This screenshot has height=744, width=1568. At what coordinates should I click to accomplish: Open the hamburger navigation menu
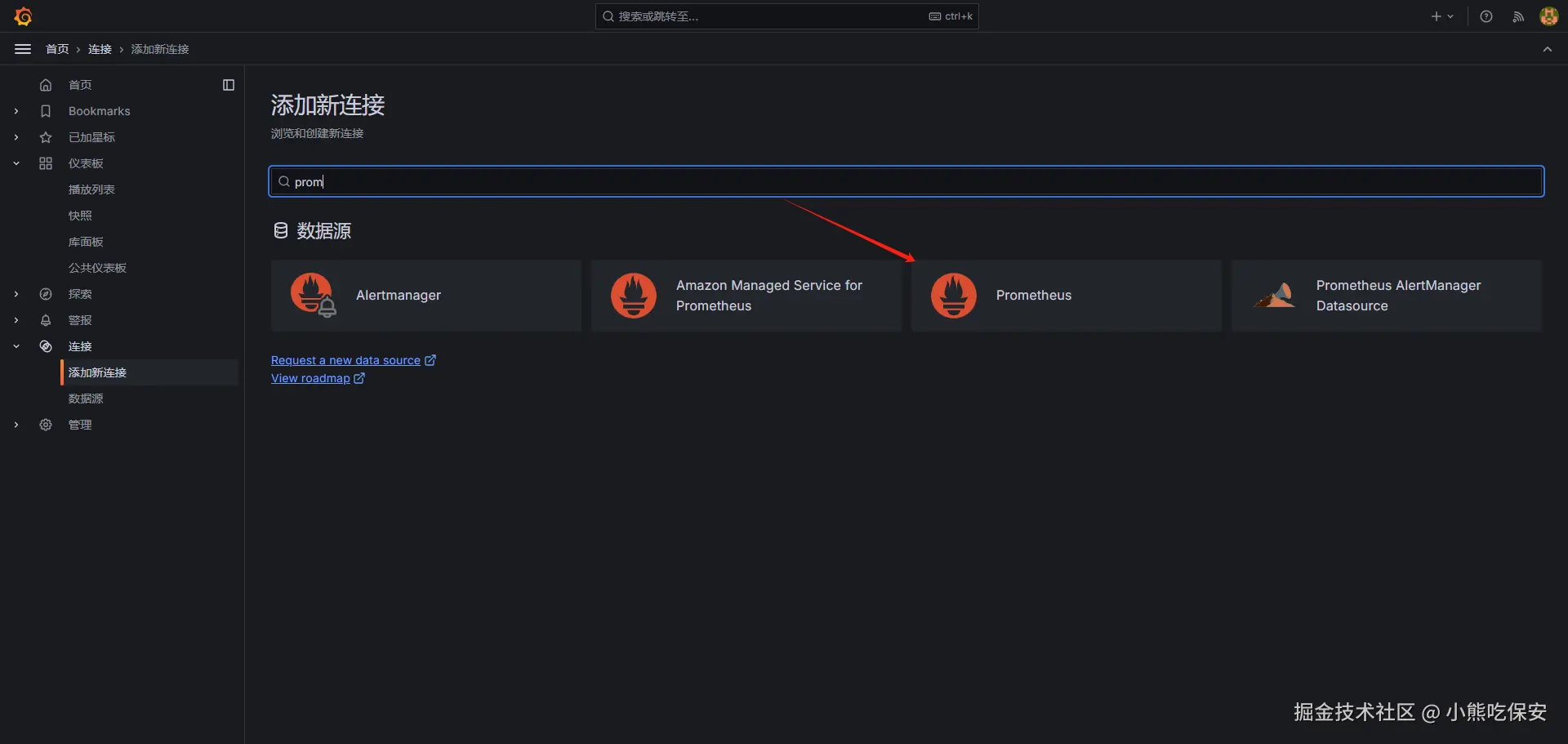pyautogui.click(x=23, y=49)
